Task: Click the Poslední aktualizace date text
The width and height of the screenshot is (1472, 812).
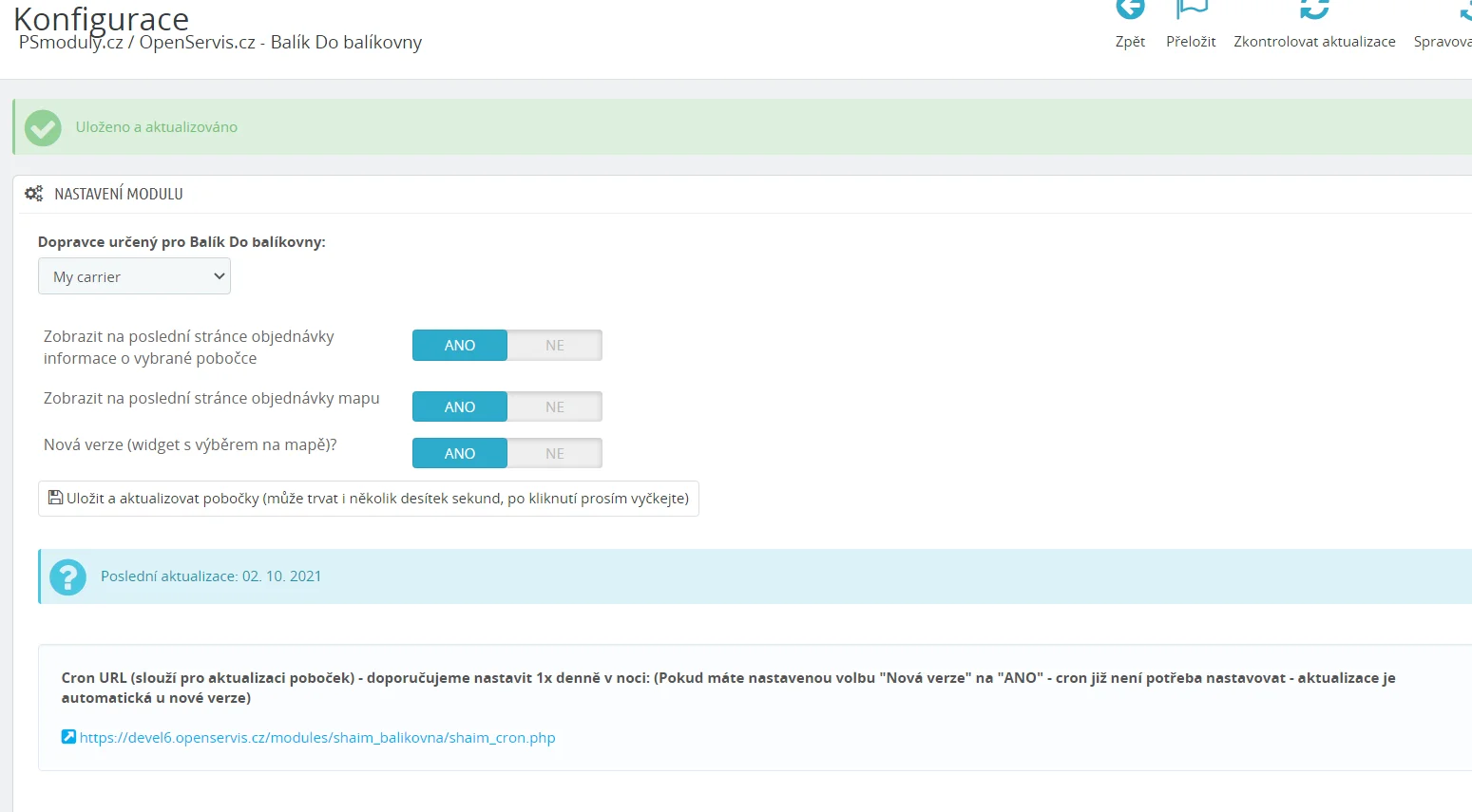Action: tap(211, 576)
